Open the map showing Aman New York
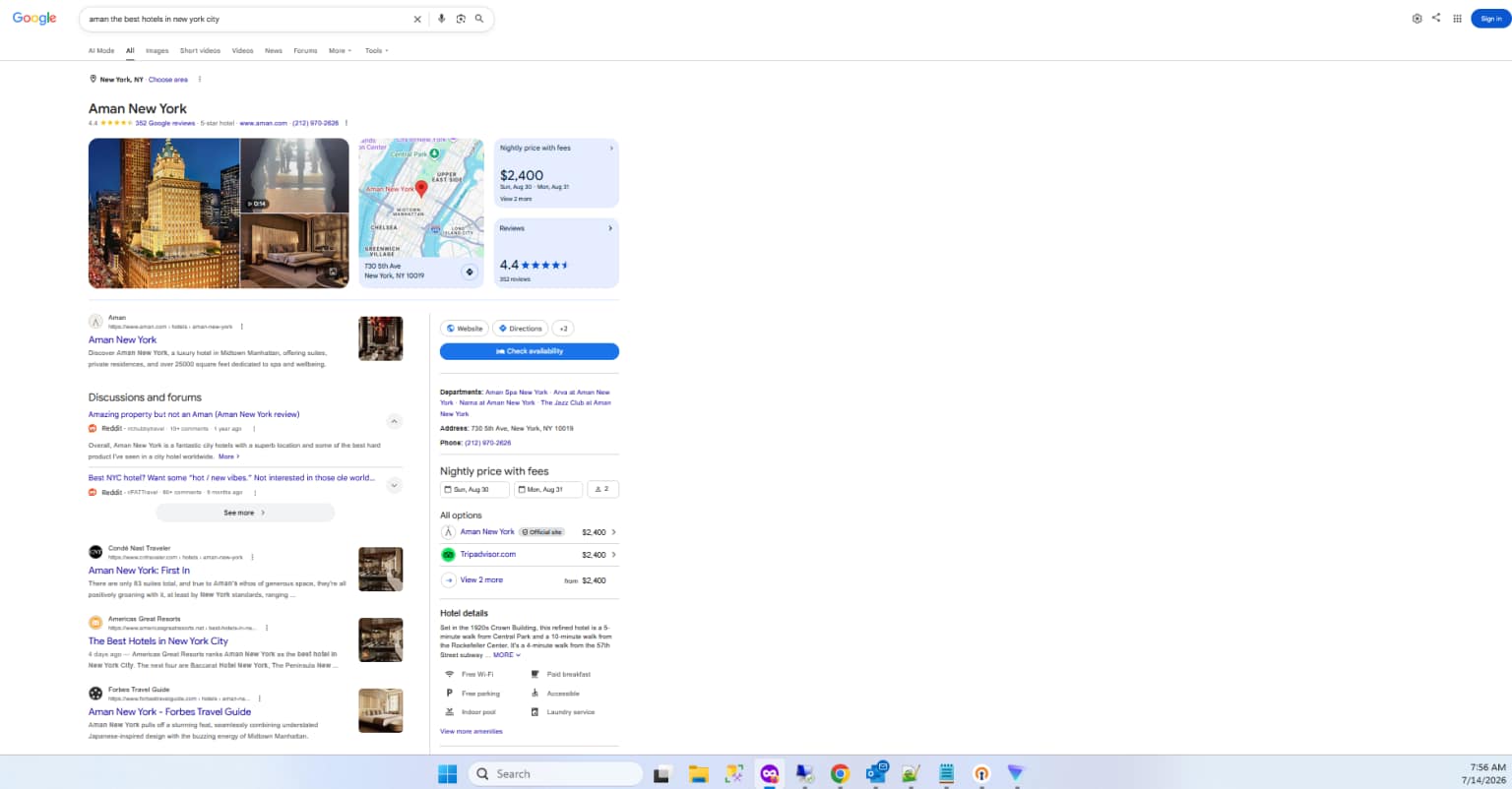The image size is (1512, 789). (x=421, y=197)
